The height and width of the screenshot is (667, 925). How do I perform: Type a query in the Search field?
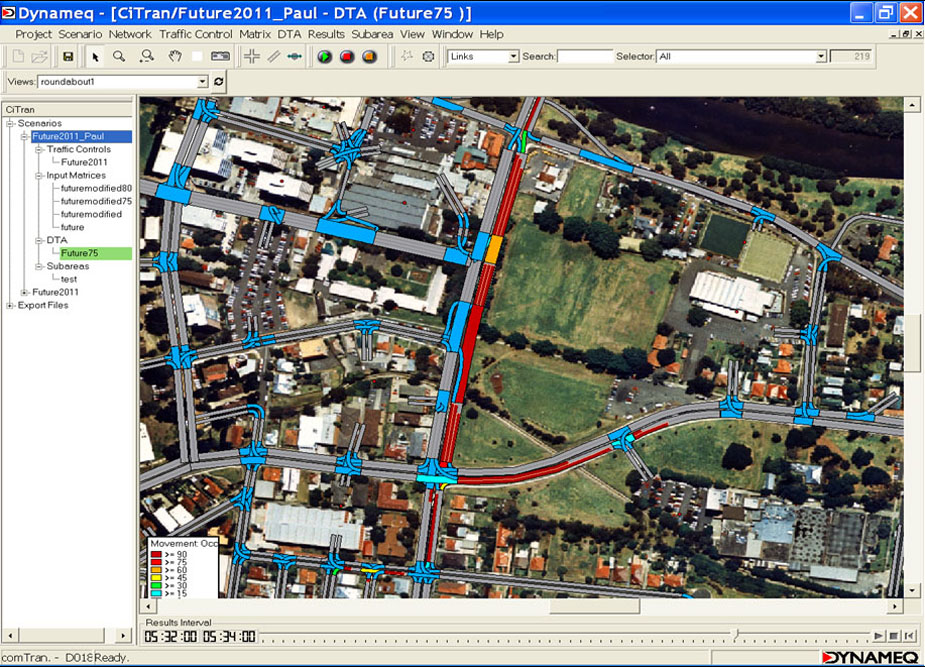pyautogui.click(x=588, y=56)
